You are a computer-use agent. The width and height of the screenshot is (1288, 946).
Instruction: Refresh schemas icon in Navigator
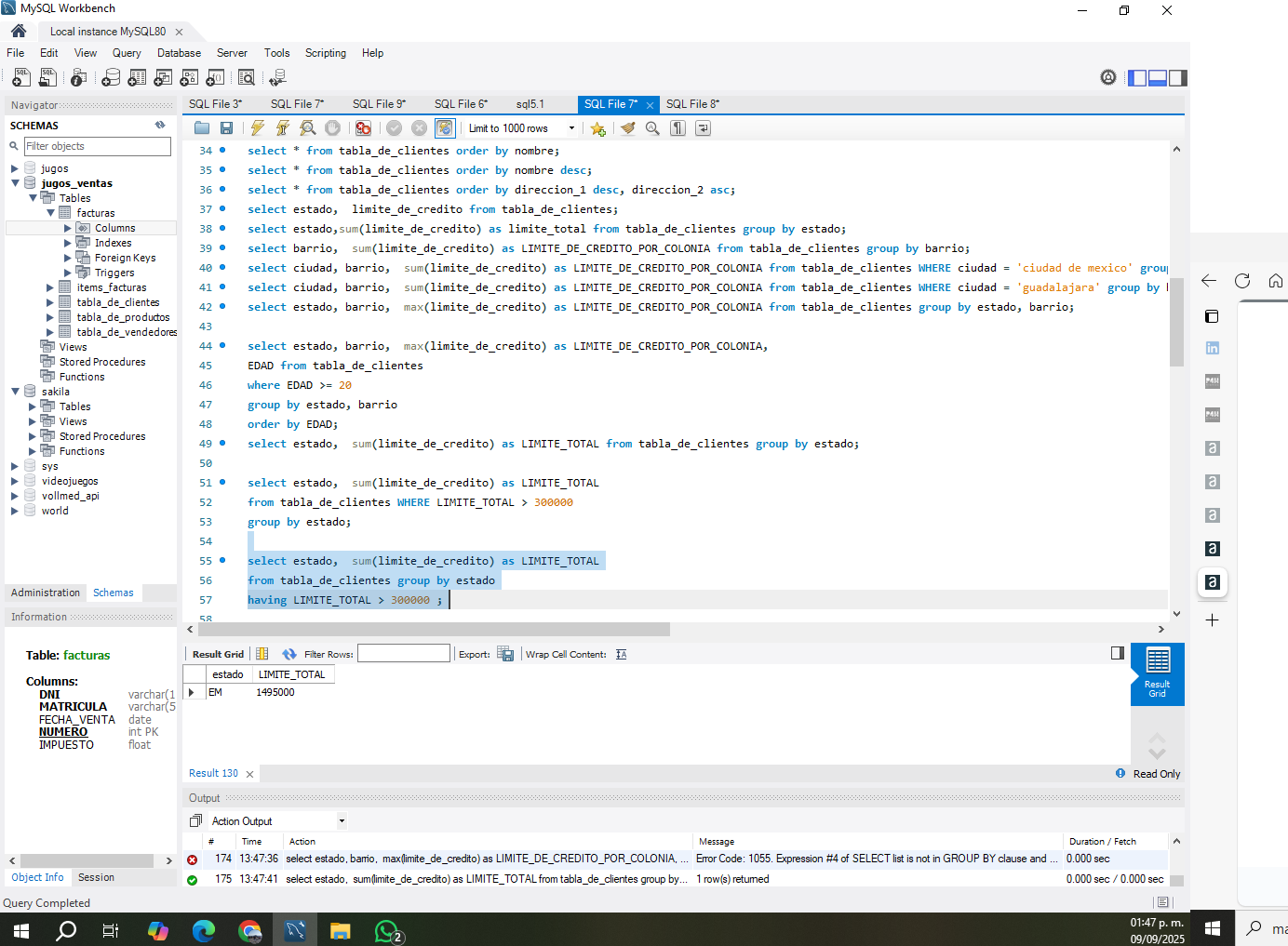pyautogui.click(x=160, y=125)
